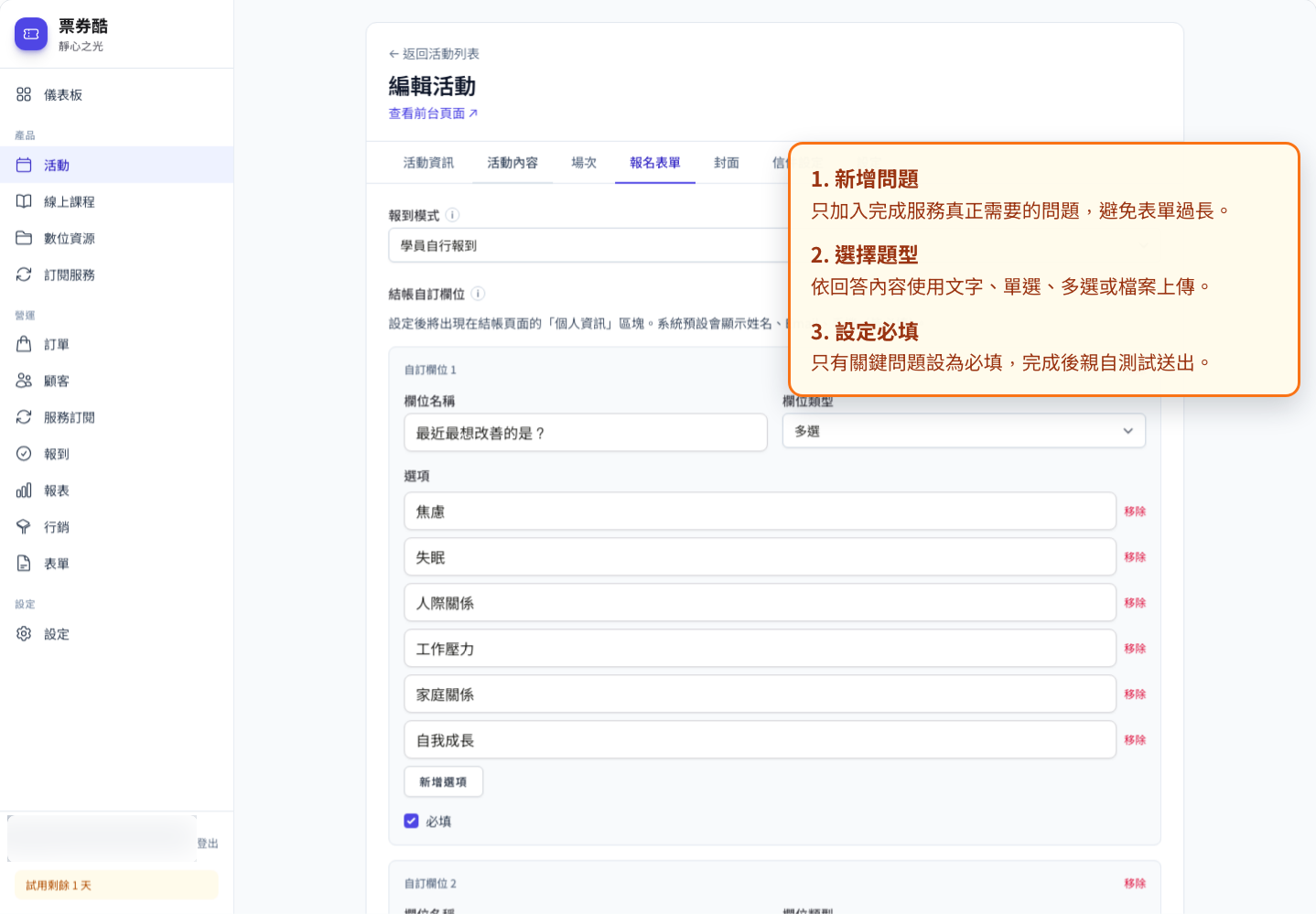Open 行銷 in the sidebar
This screenshot has height=914, width=1316.
click(x=116, y=527)
